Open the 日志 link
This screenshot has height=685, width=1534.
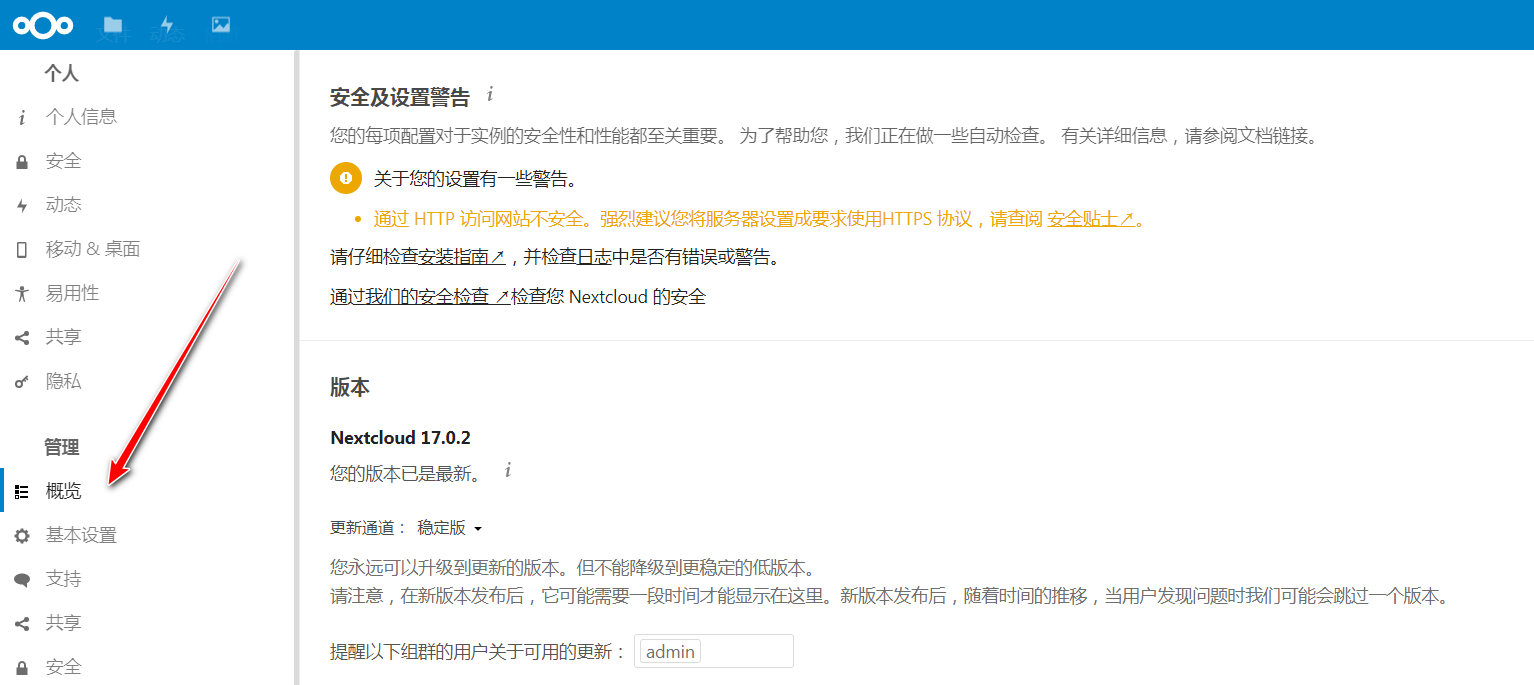pyautogui.click(x=594, y=257)
